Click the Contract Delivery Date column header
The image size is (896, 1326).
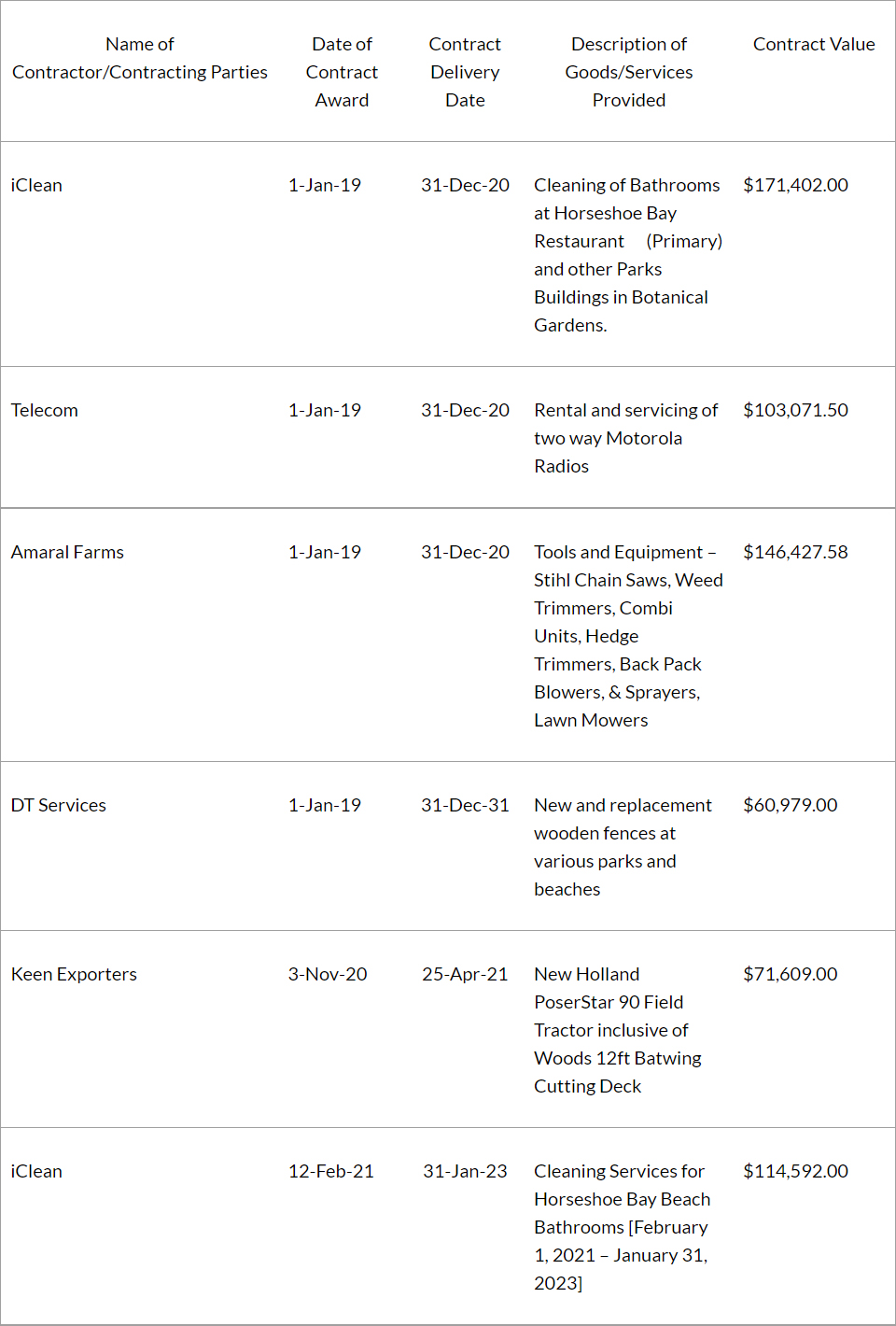tap(465, 72)
